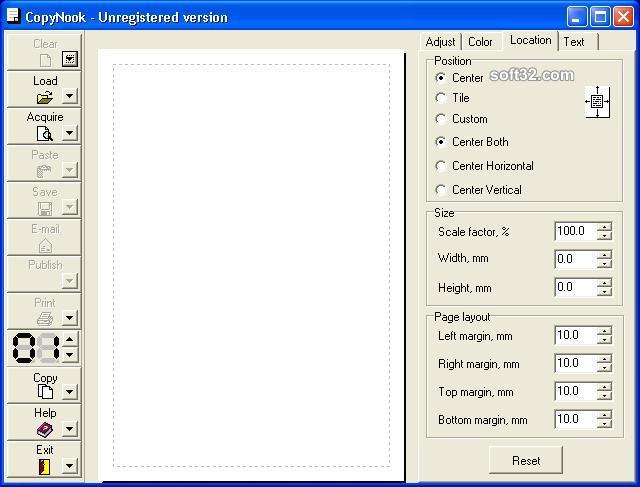This screenshot has width=640, height=487.
Task: Click the Acquire scan-document icon
Action: (44, 133)
